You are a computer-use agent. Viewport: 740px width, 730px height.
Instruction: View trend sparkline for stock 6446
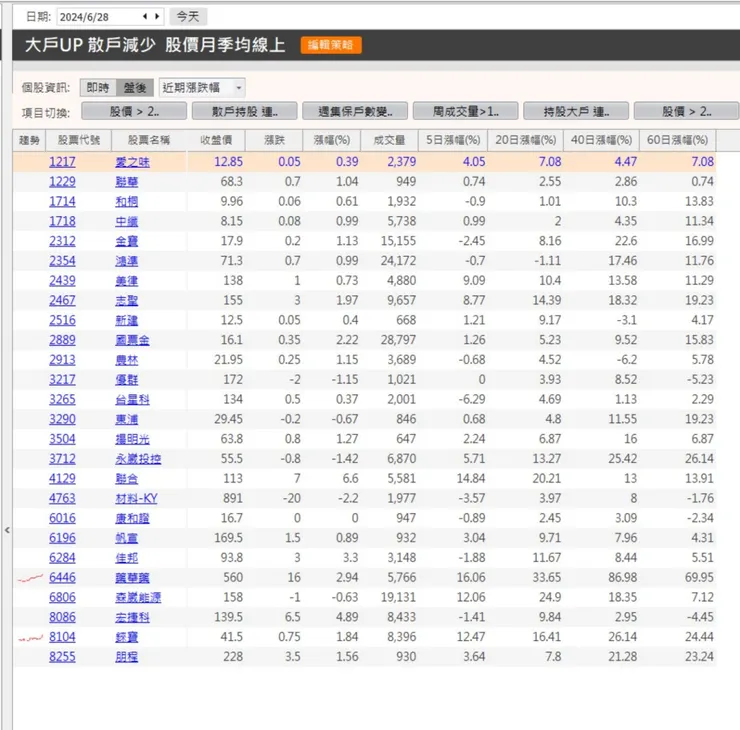30,578
